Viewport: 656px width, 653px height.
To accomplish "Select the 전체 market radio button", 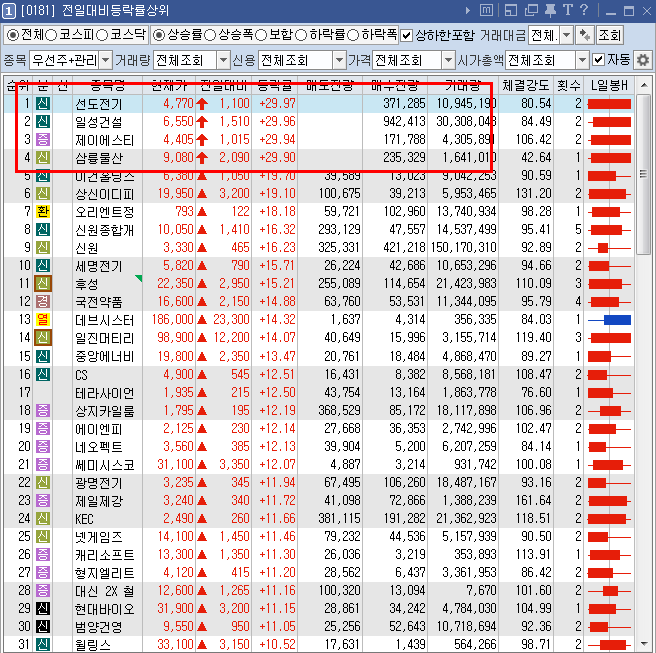I will point(13,35).
